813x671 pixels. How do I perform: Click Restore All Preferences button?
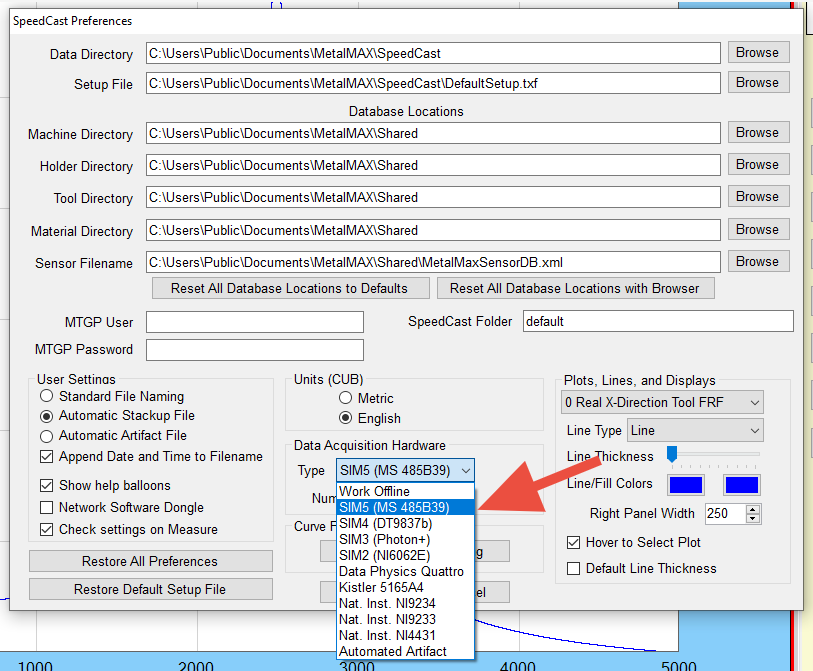pos(150,561)
